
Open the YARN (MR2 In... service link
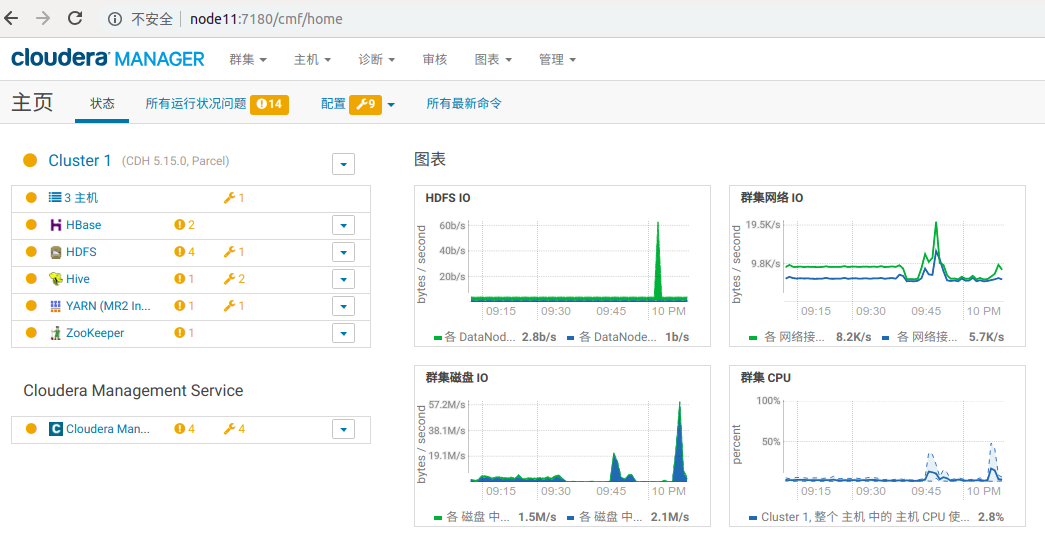(109, 306)
